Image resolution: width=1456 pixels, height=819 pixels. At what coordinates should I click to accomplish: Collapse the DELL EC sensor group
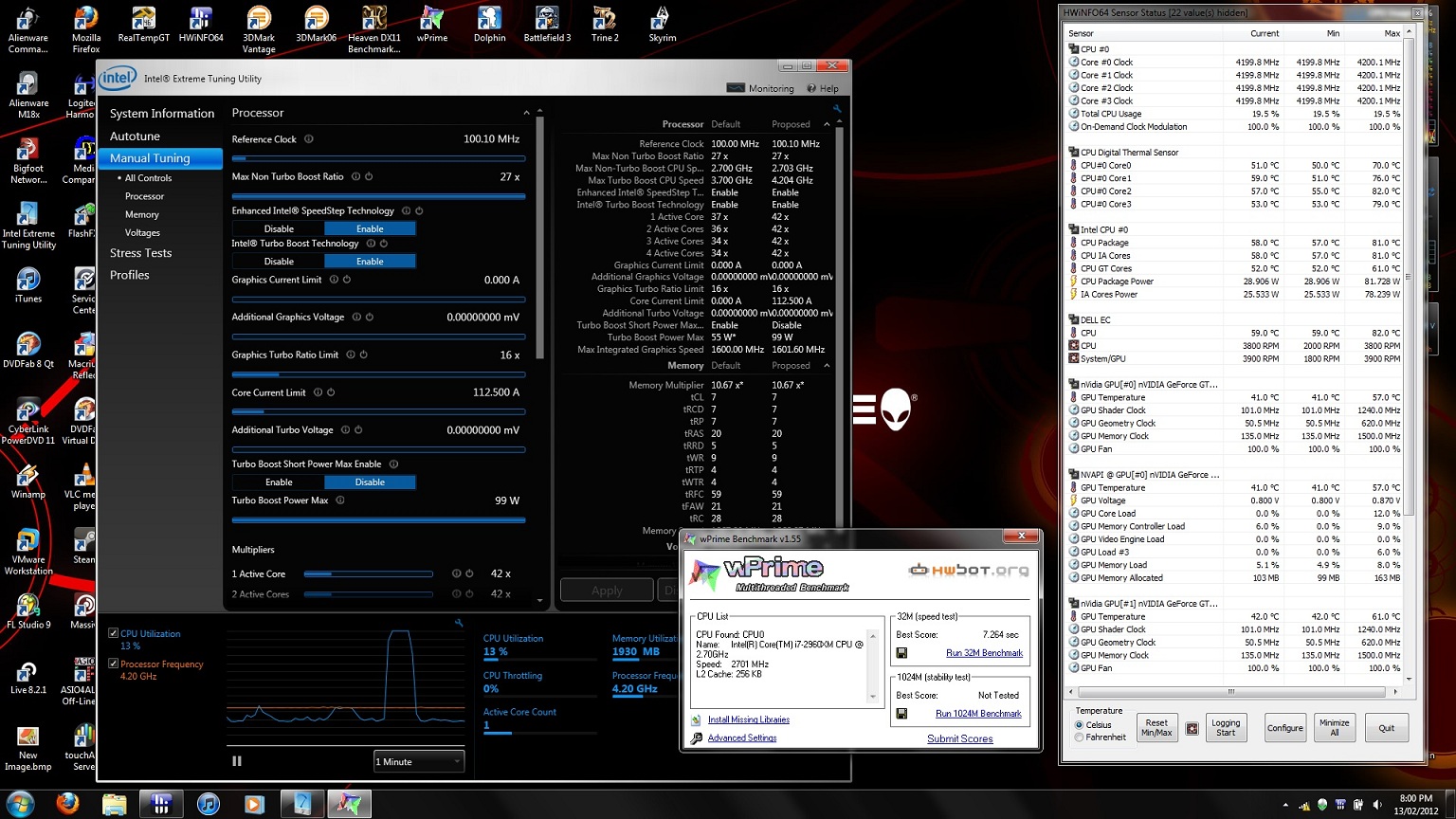[x=1073, y=319]
